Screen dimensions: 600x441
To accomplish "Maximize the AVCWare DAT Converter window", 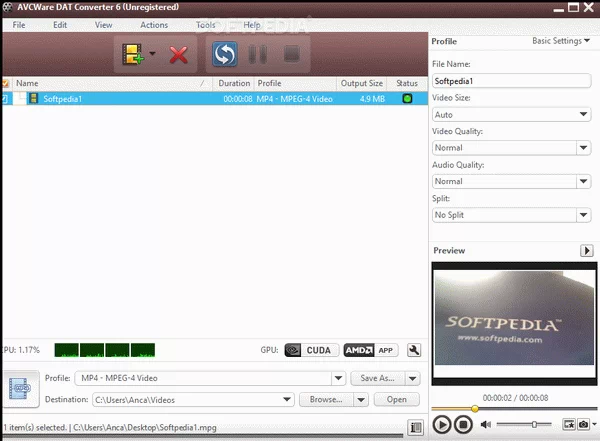I will click(x=573, y=7).
